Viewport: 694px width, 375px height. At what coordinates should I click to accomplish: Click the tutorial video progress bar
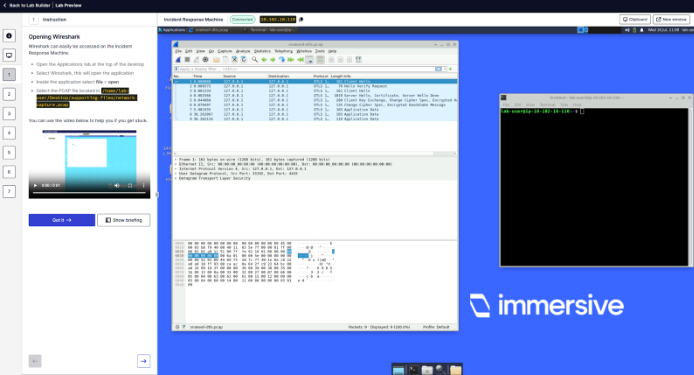(89, 193)
